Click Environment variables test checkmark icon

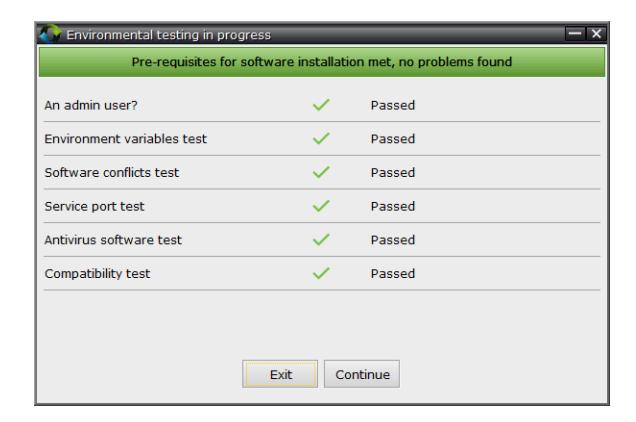click(321, 138)
